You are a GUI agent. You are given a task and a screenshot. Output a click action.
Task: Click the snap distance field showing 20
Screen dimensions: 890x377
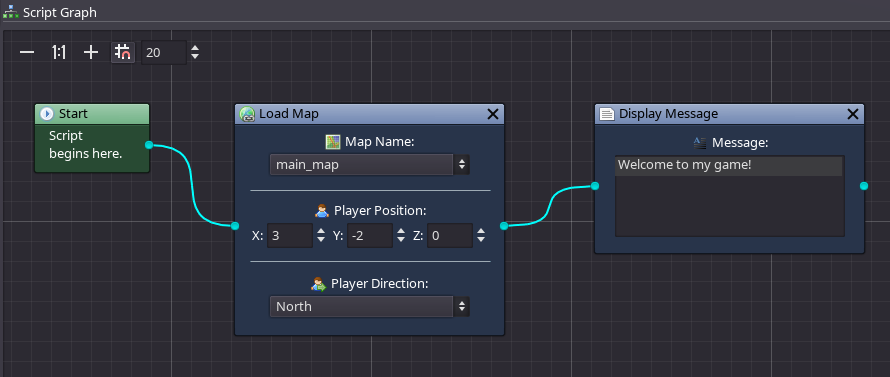(163, 52)
